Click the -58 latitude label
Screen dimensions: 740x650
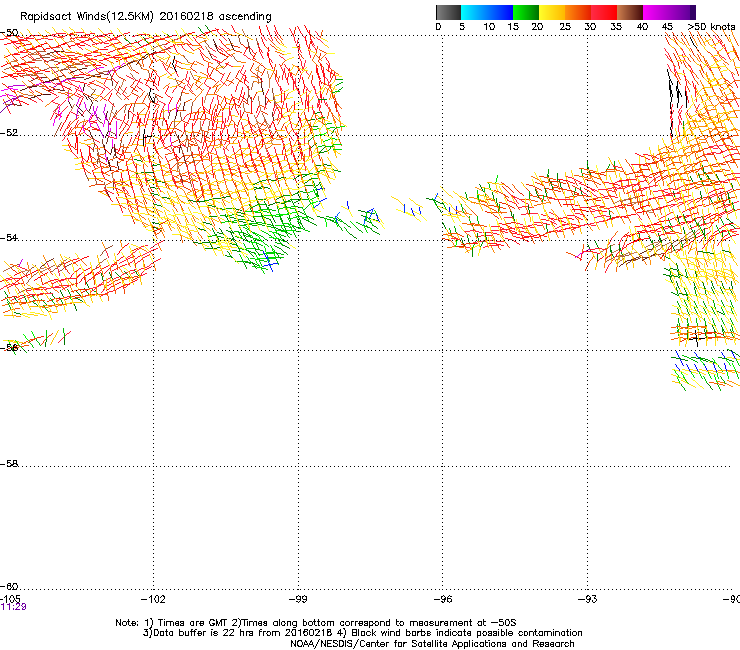tap(9, 464)
